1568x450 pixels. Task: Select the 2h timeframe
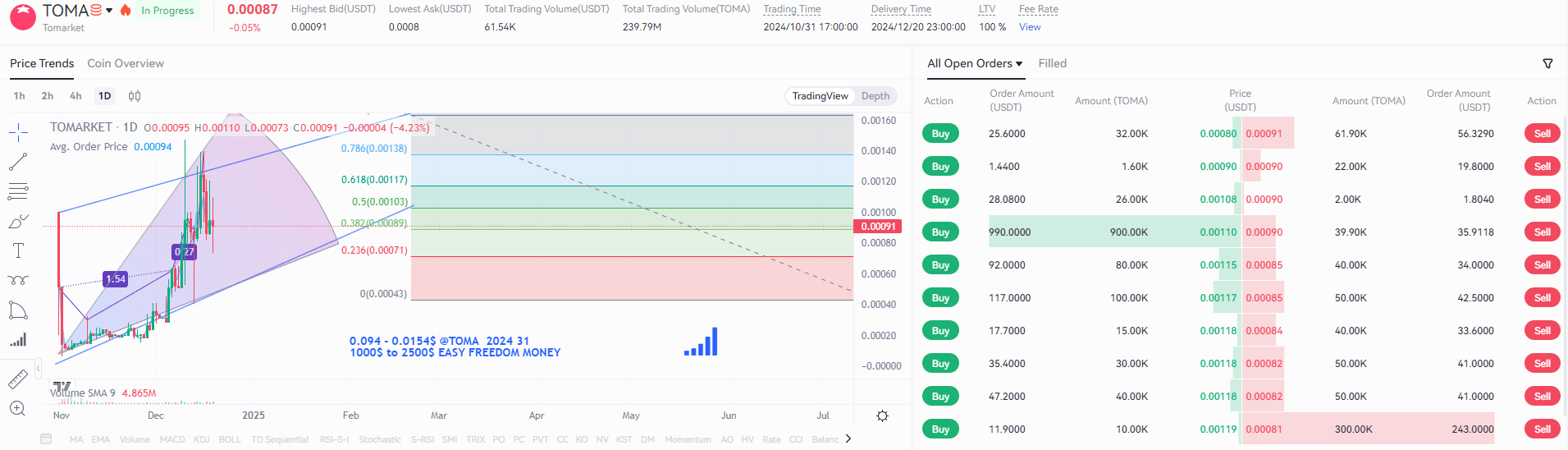pyautogui.click(x=48, y=96)
